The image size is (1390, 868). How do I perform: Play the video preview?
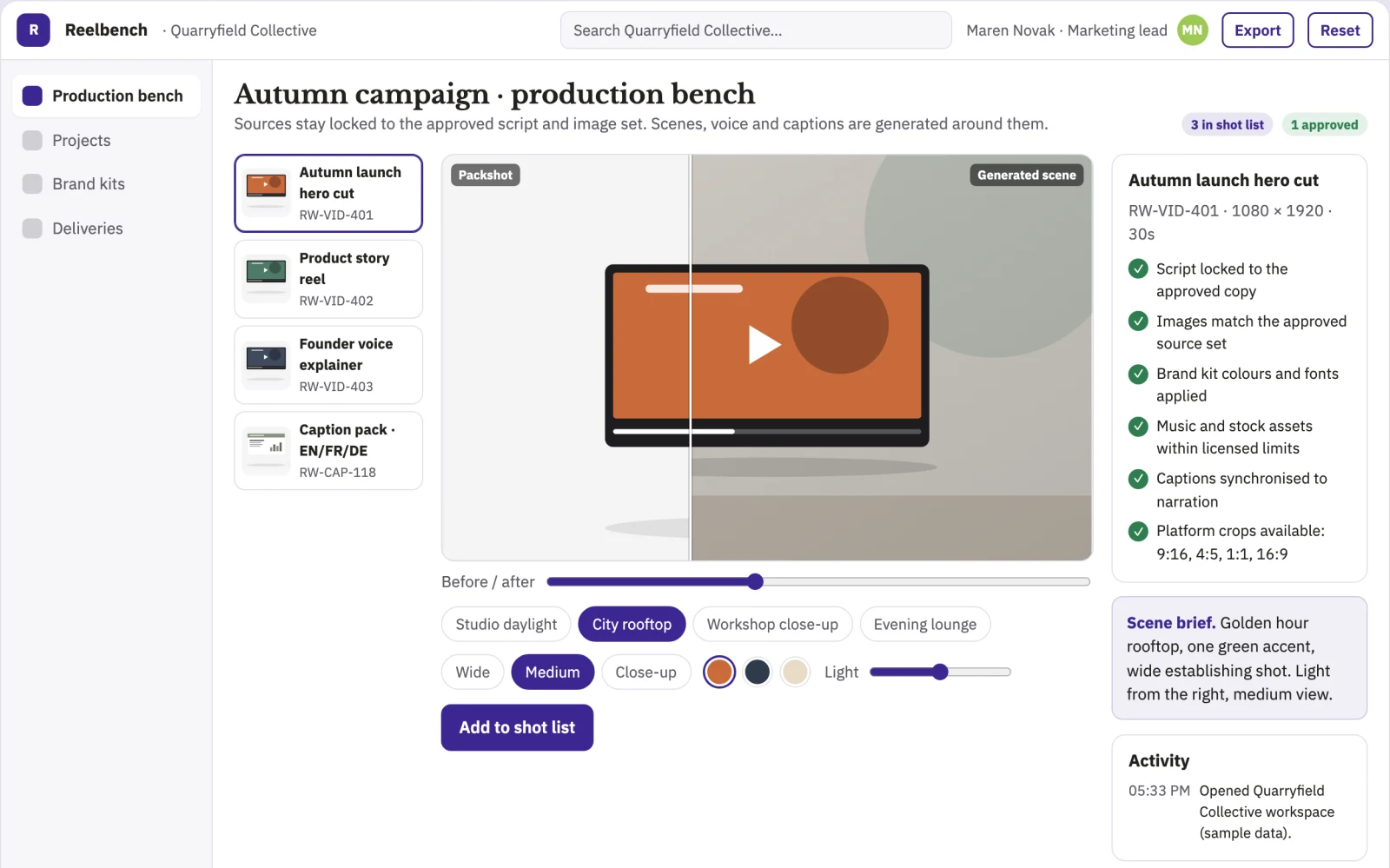click(x=764, y=344)
